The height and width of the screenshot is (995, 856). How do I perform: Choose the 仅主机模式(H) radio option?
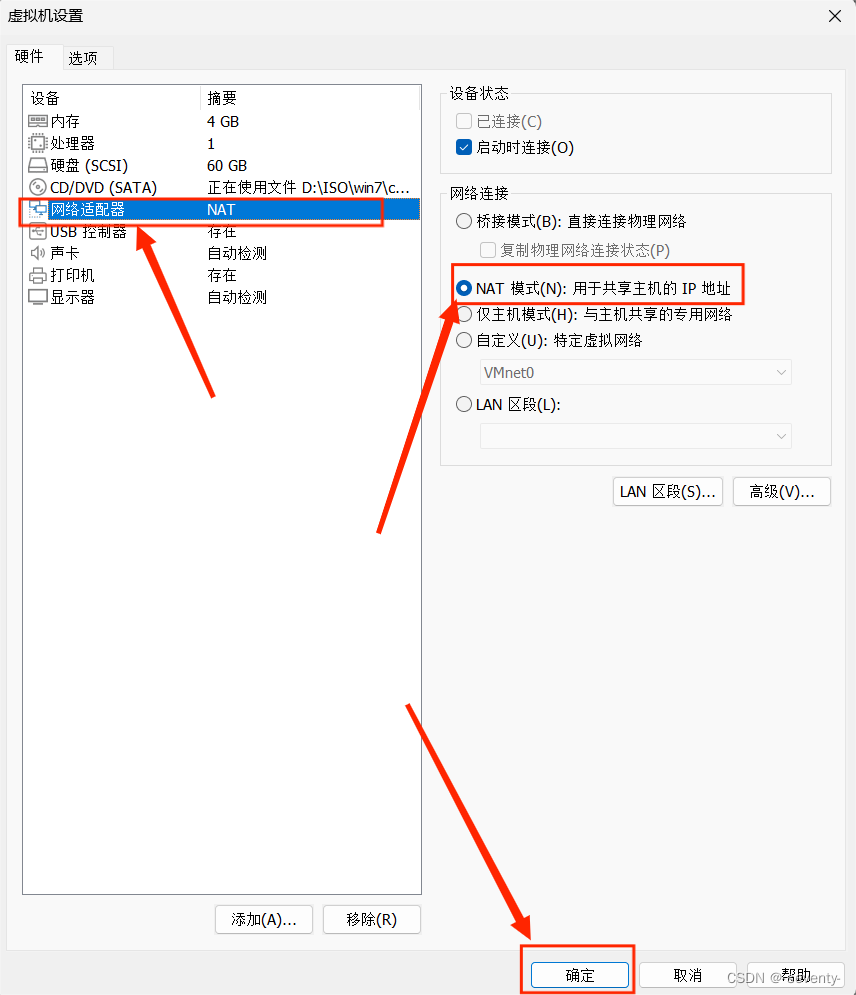(x=465, y=314)
